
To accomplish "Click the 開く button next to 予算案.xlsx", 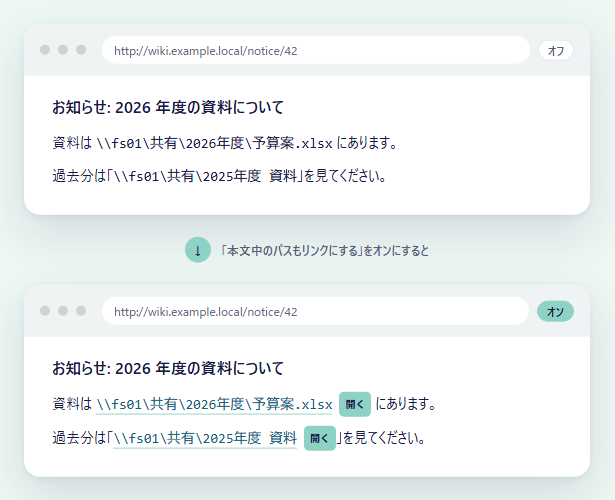I will click(x=355, y=404).
